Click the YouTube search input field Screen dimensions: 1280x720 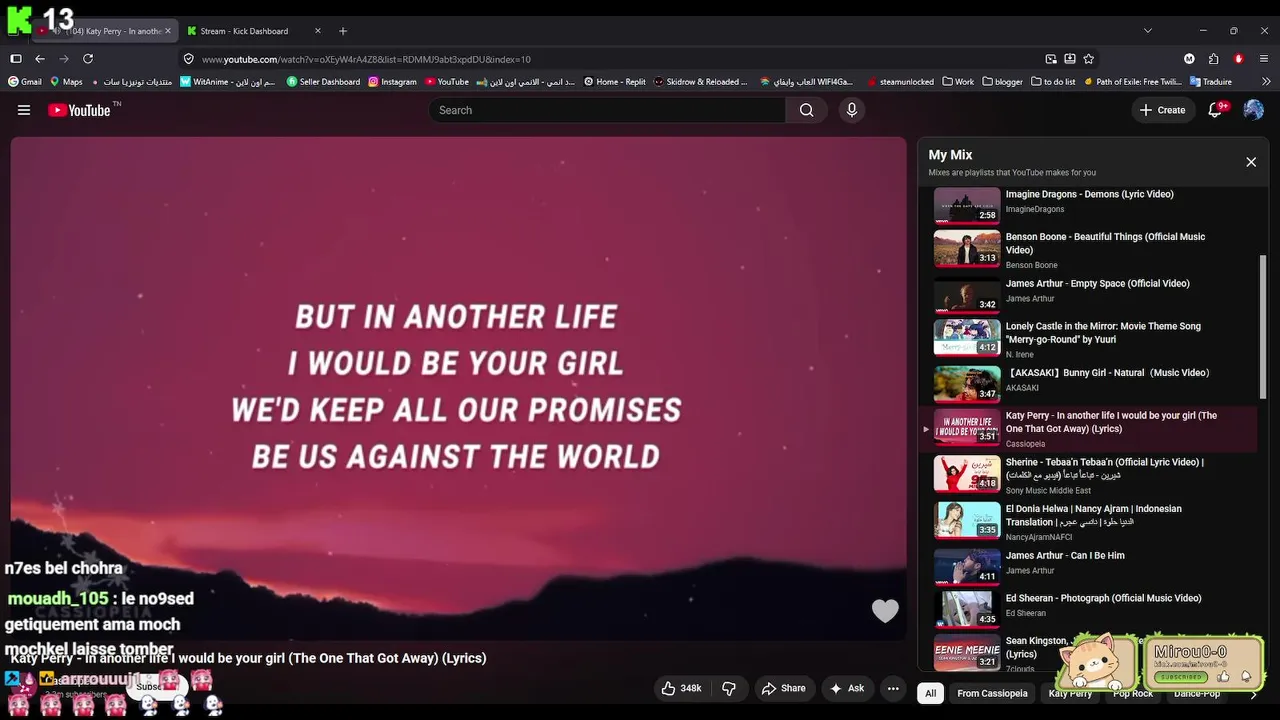coord(608,110)
